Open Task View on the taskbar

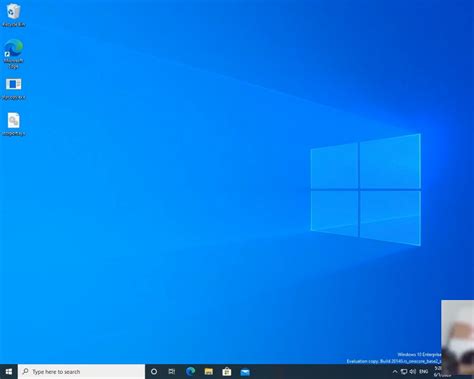[172, 371]
